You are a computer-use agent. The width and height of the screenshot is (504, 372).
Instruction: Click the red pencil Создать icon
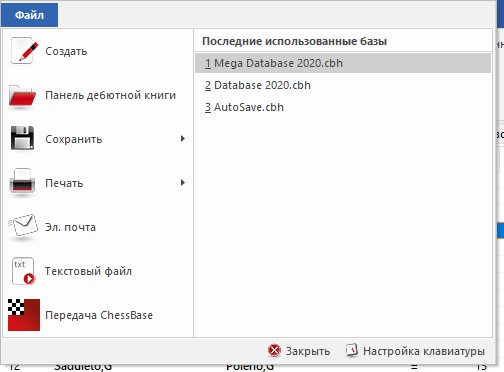[24, 51]
